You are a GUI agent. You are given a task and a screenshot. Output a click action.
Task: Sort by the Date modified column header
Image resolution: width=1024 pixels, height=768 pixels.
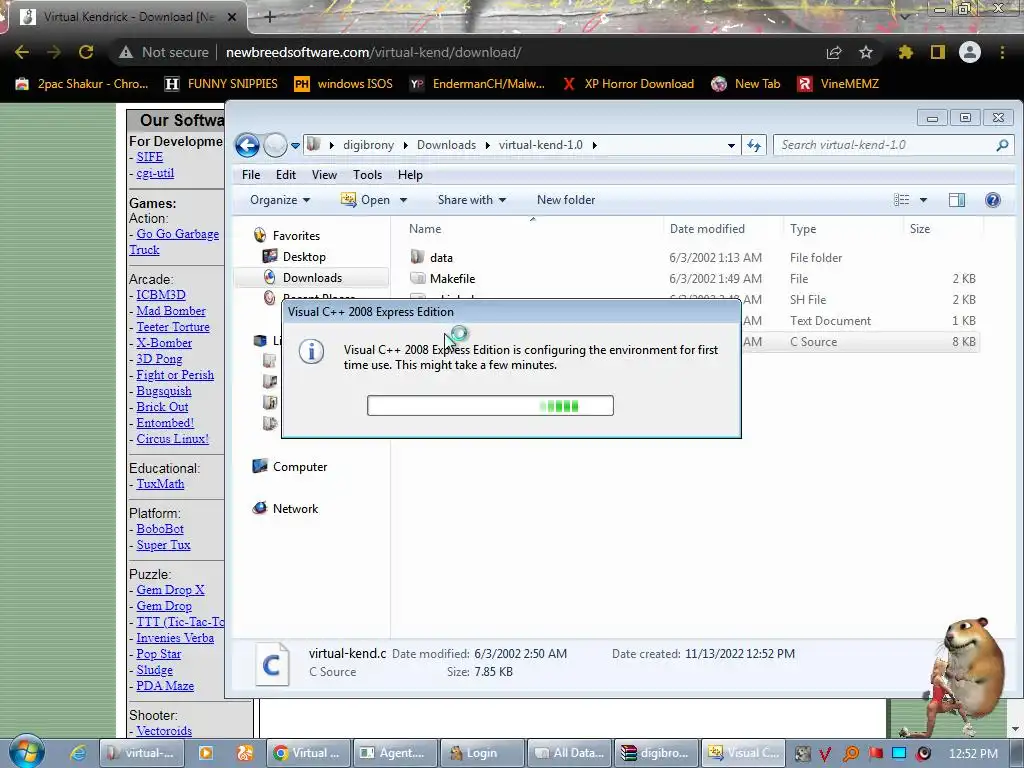707,229
